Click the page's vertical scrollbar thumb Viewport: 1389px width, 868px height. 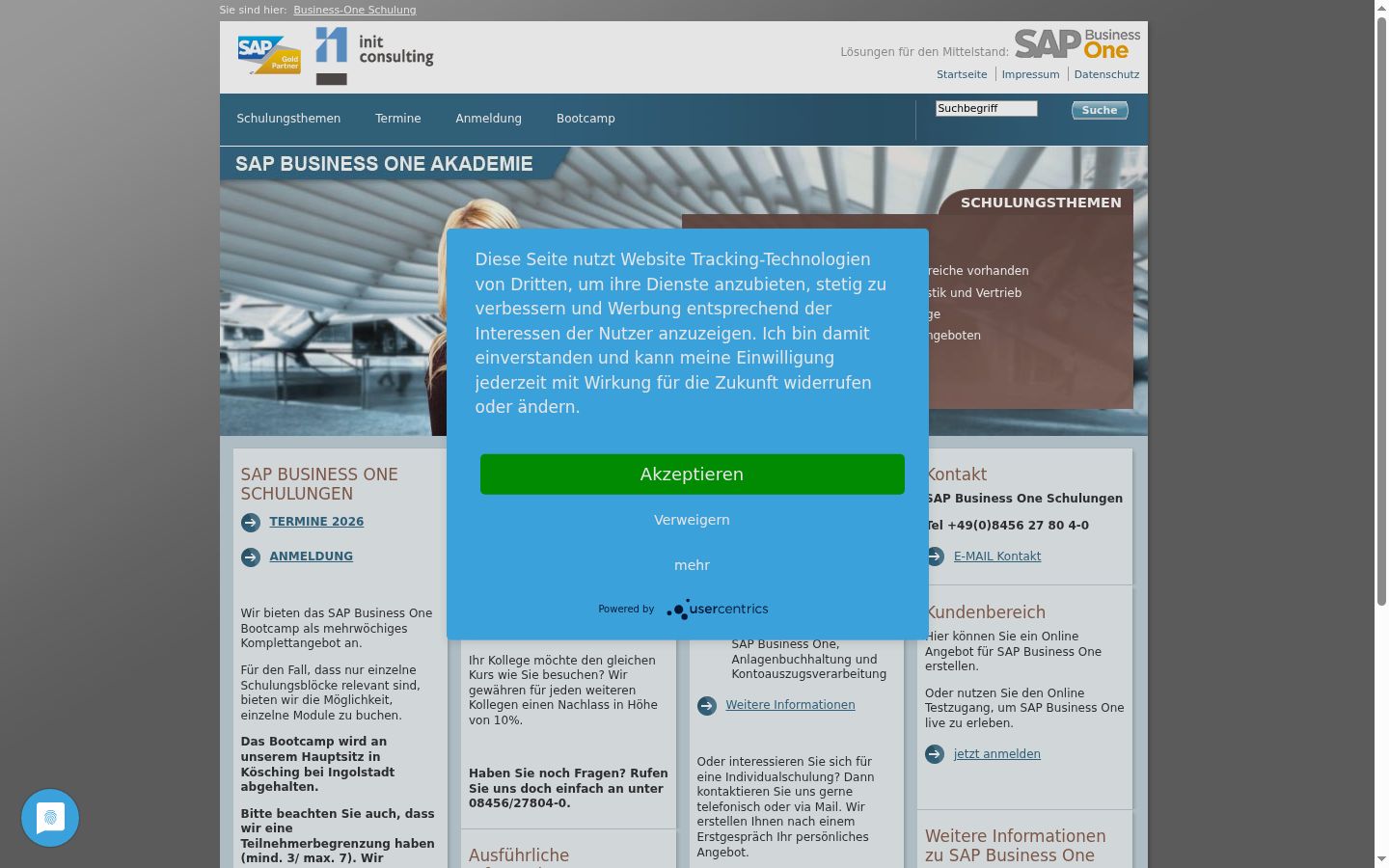[x=1381, y=311]
